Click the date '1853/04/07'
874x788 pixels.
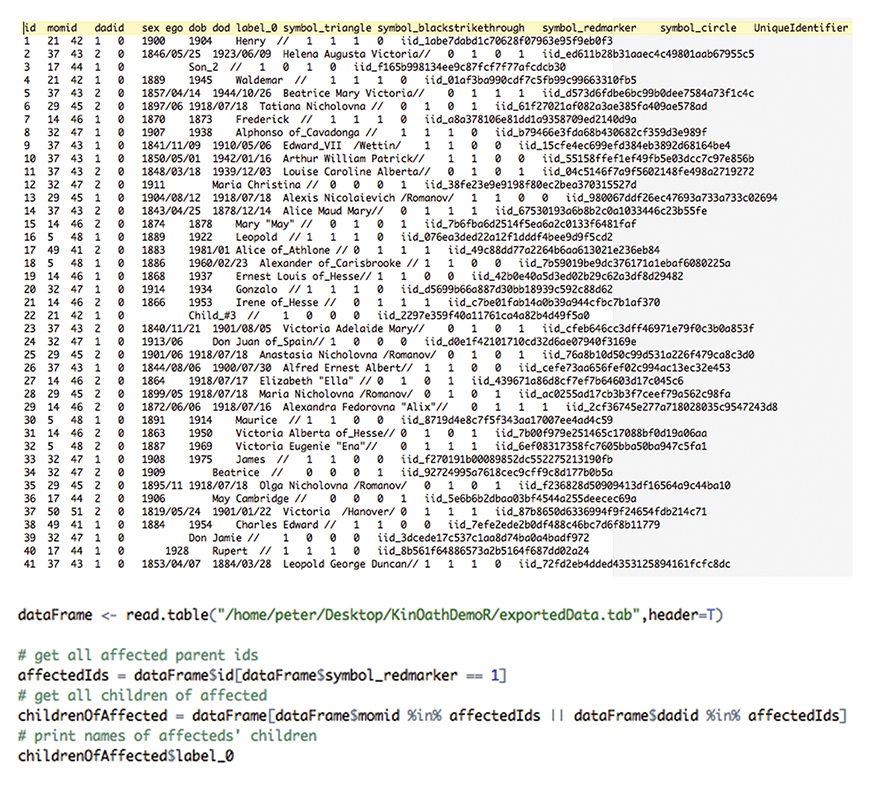click(171, 565)
